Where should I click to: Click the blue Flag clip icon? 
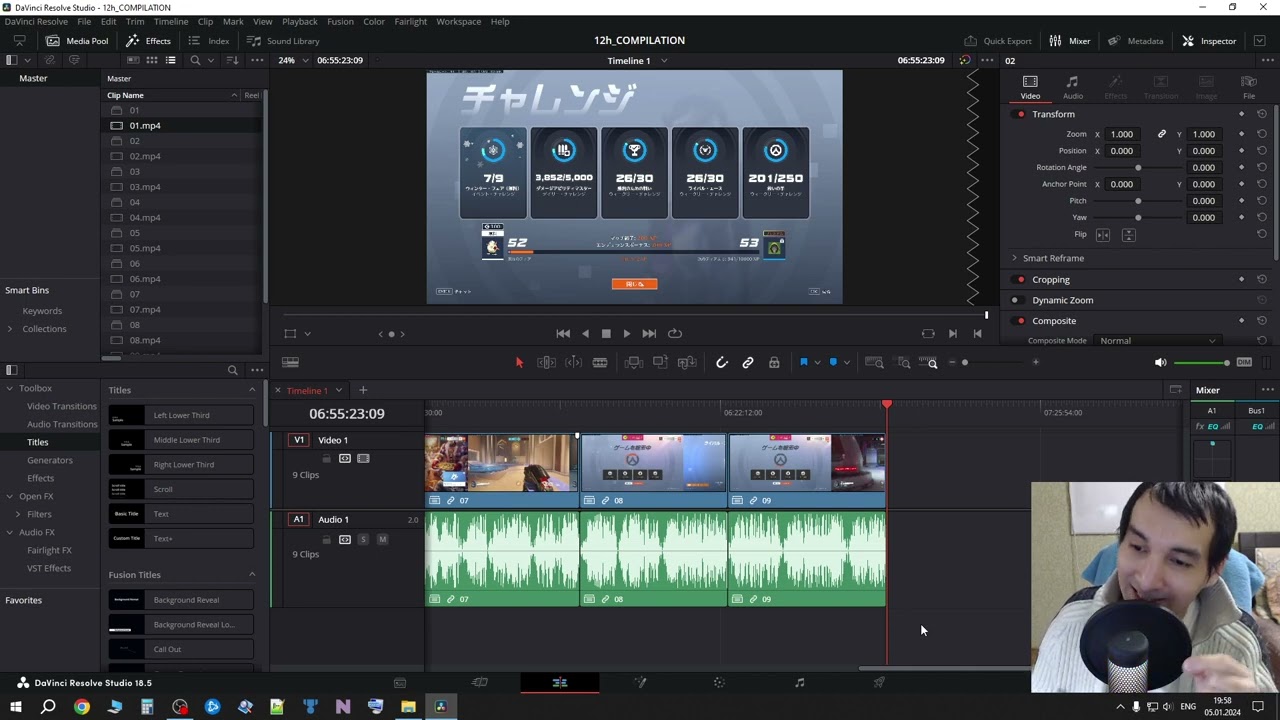point(803,362)
